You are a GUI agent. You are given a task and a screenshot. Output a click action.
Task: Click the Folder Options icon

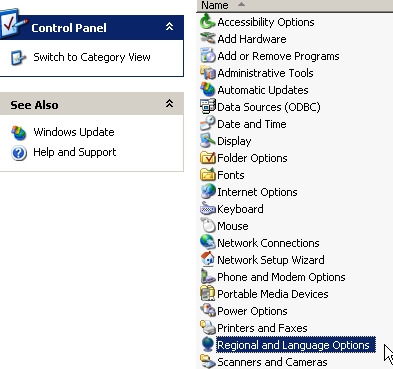208,158
